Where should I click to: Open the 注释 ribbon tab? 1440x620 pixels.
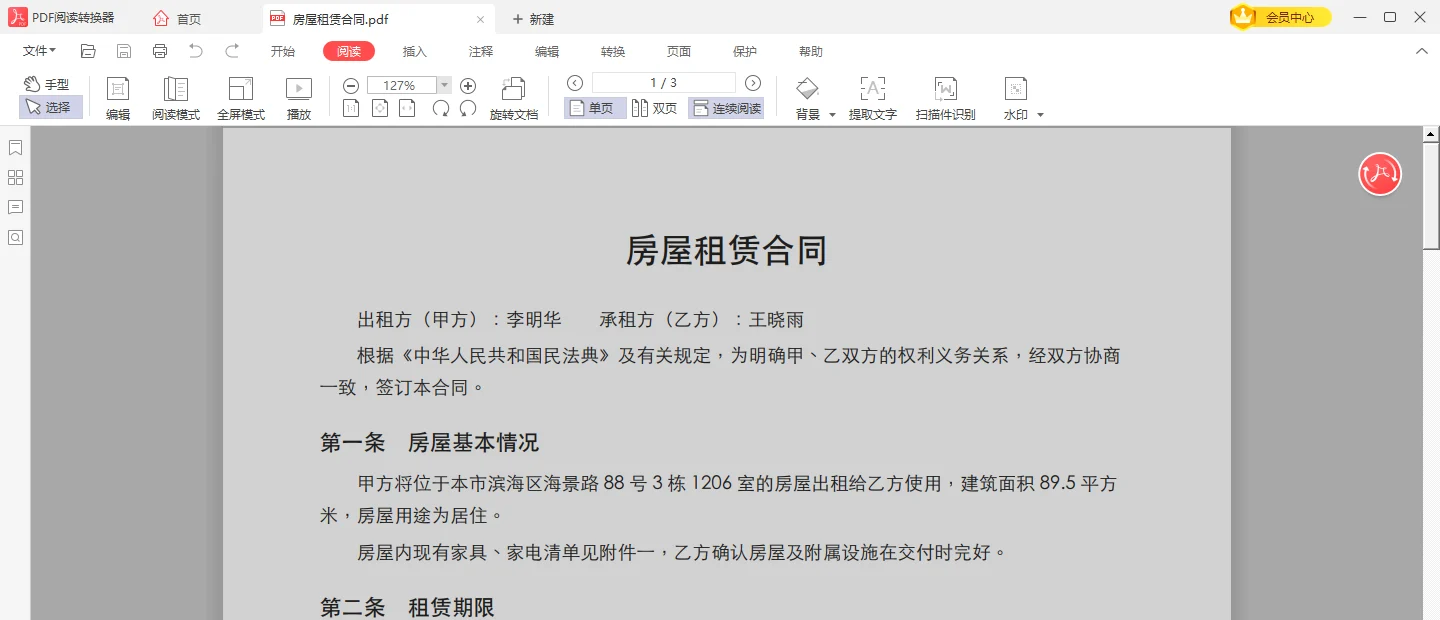click(481, 51)
